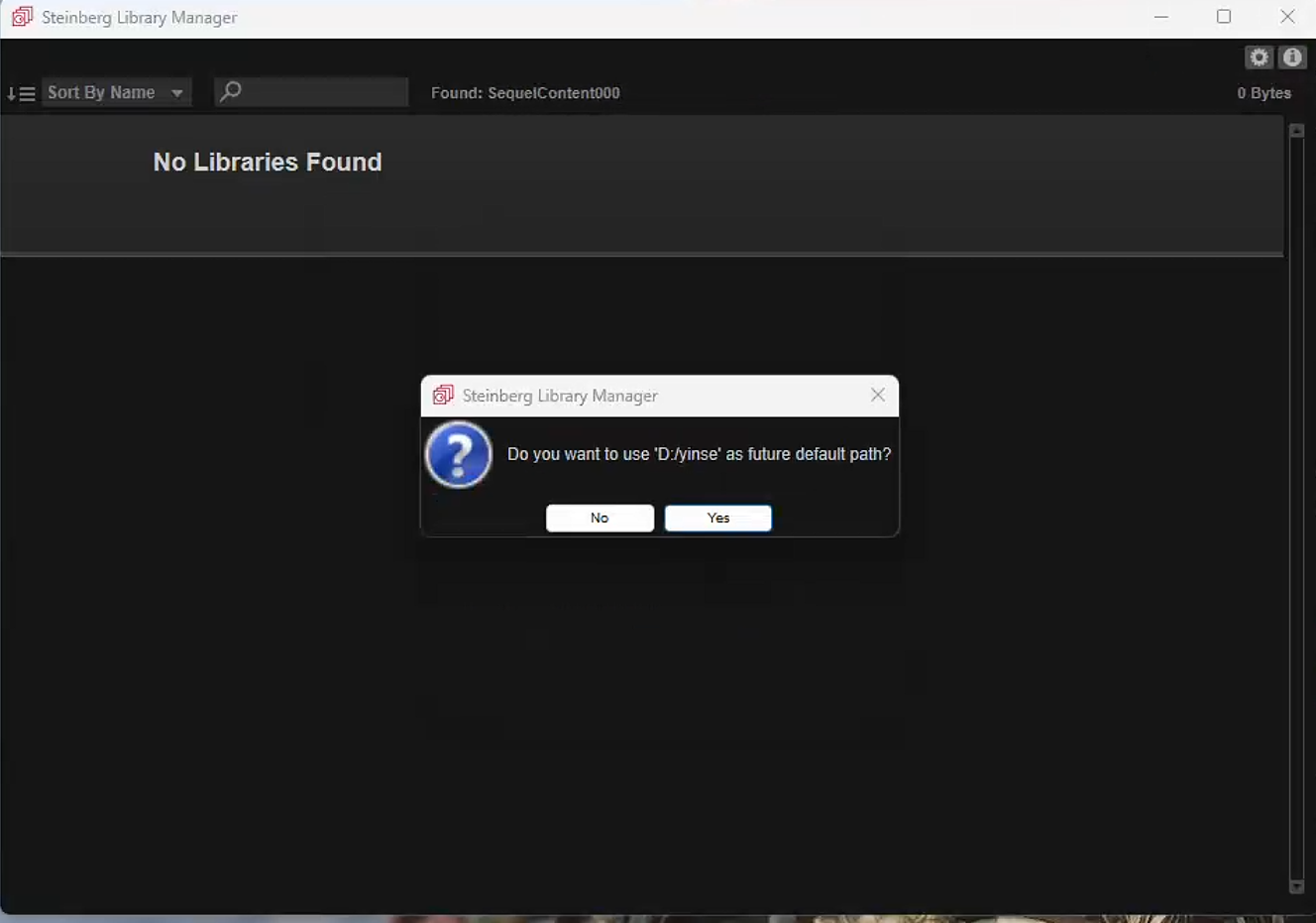Click Yes to set the default path
The height and width of the screenshot is (923, 1316).
click(x=718, y=518)
